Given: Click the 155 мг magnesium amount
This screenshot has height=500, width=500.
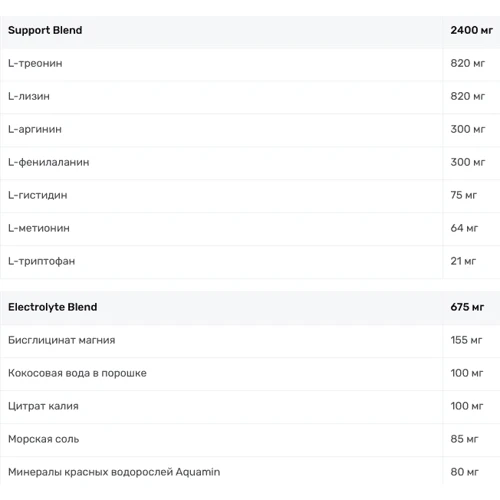Looking at the screenshot, I should click(x=466, y=340).
